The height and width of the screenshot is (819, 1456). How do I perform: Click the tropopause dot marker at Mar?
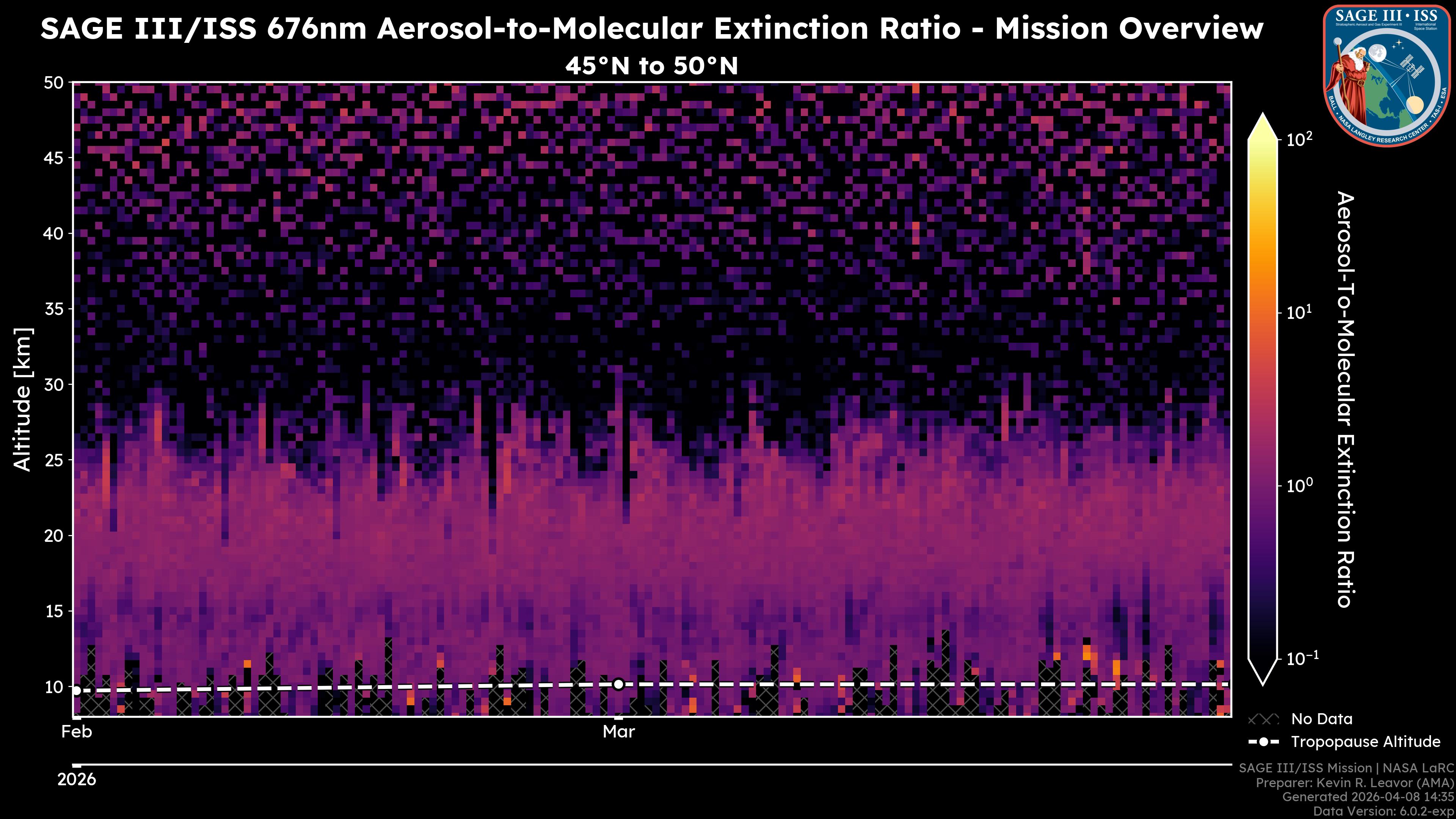618,684
